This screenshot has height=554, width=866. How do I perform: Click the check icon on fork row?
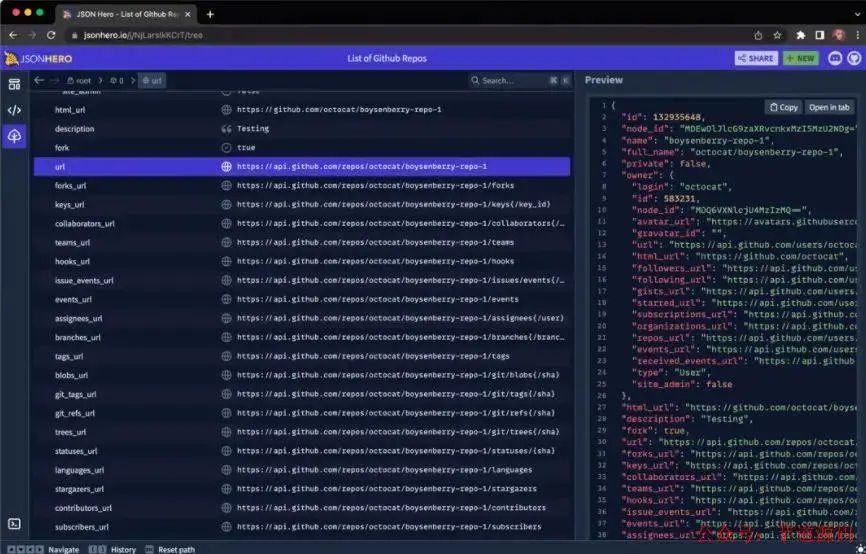226,147
